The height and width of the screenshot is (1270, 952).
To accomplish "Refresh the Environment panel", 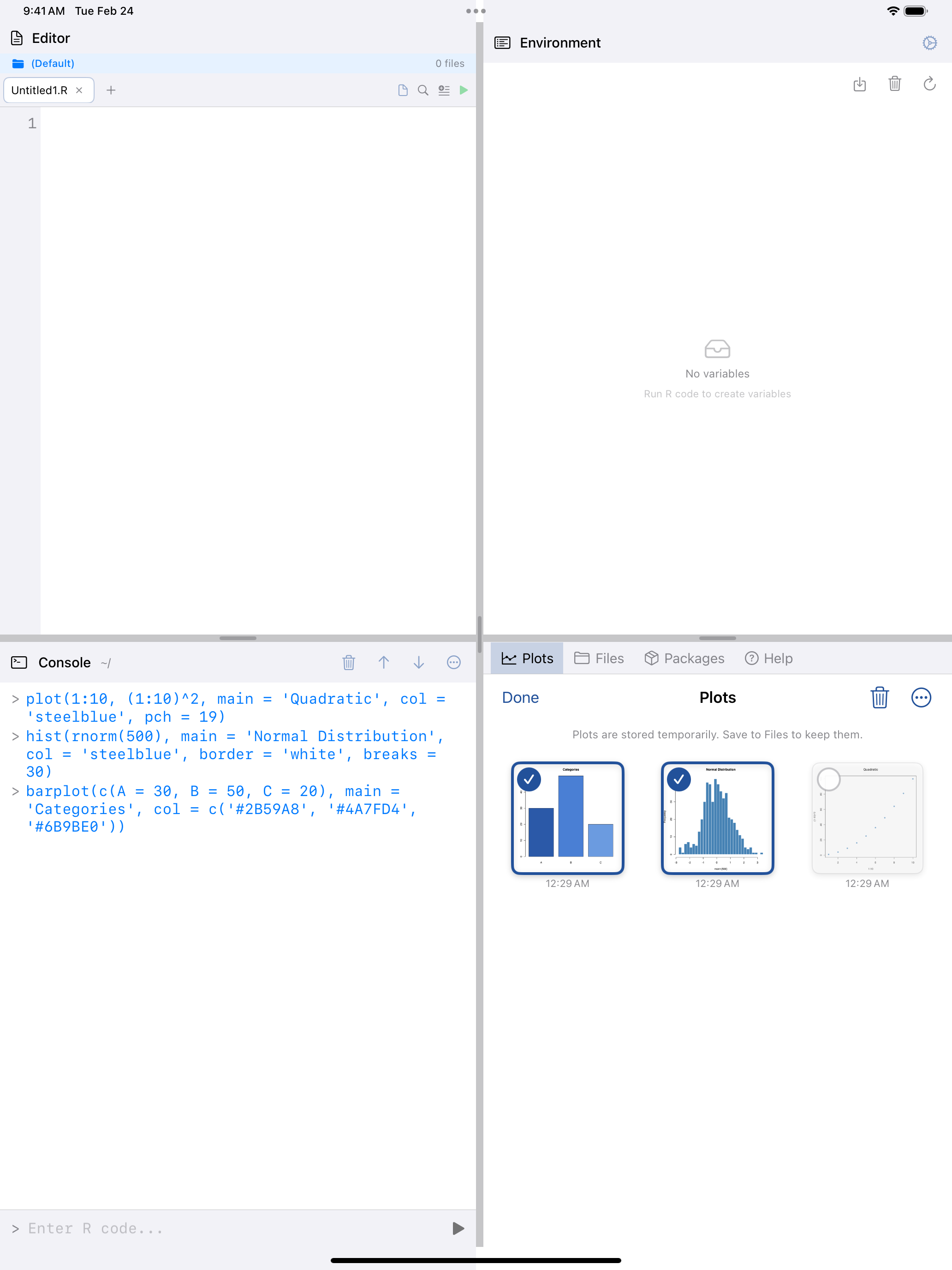I will coord(929,84).
